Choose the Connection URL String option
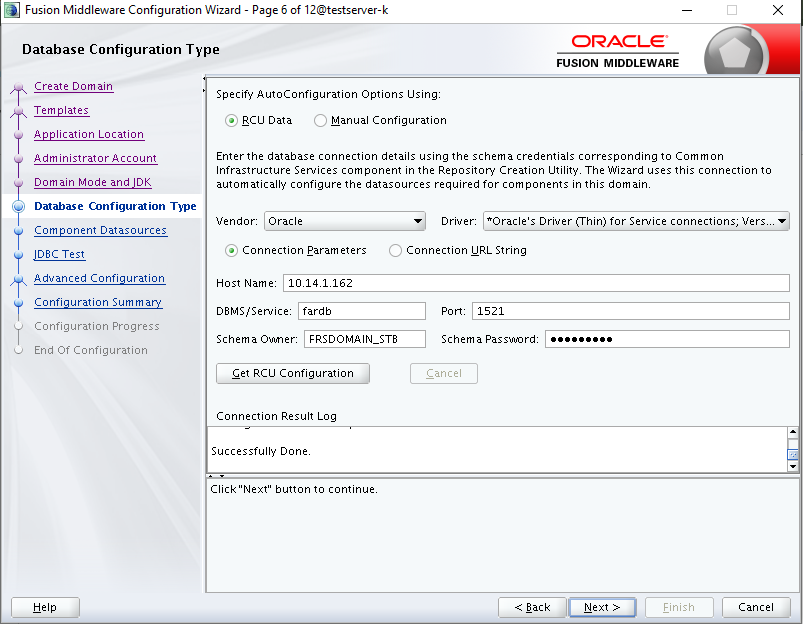 click(395, 251)
